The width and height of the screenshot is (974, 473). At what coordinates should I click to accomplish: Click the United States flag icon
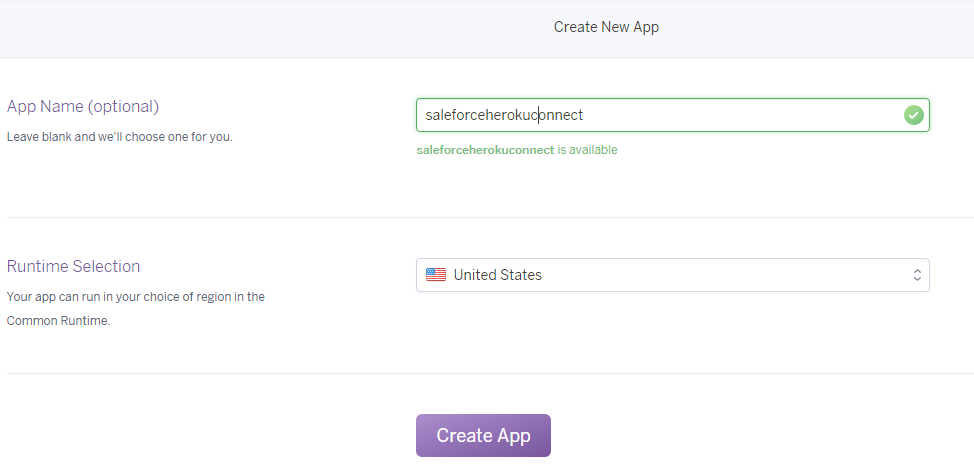point(436,275)
